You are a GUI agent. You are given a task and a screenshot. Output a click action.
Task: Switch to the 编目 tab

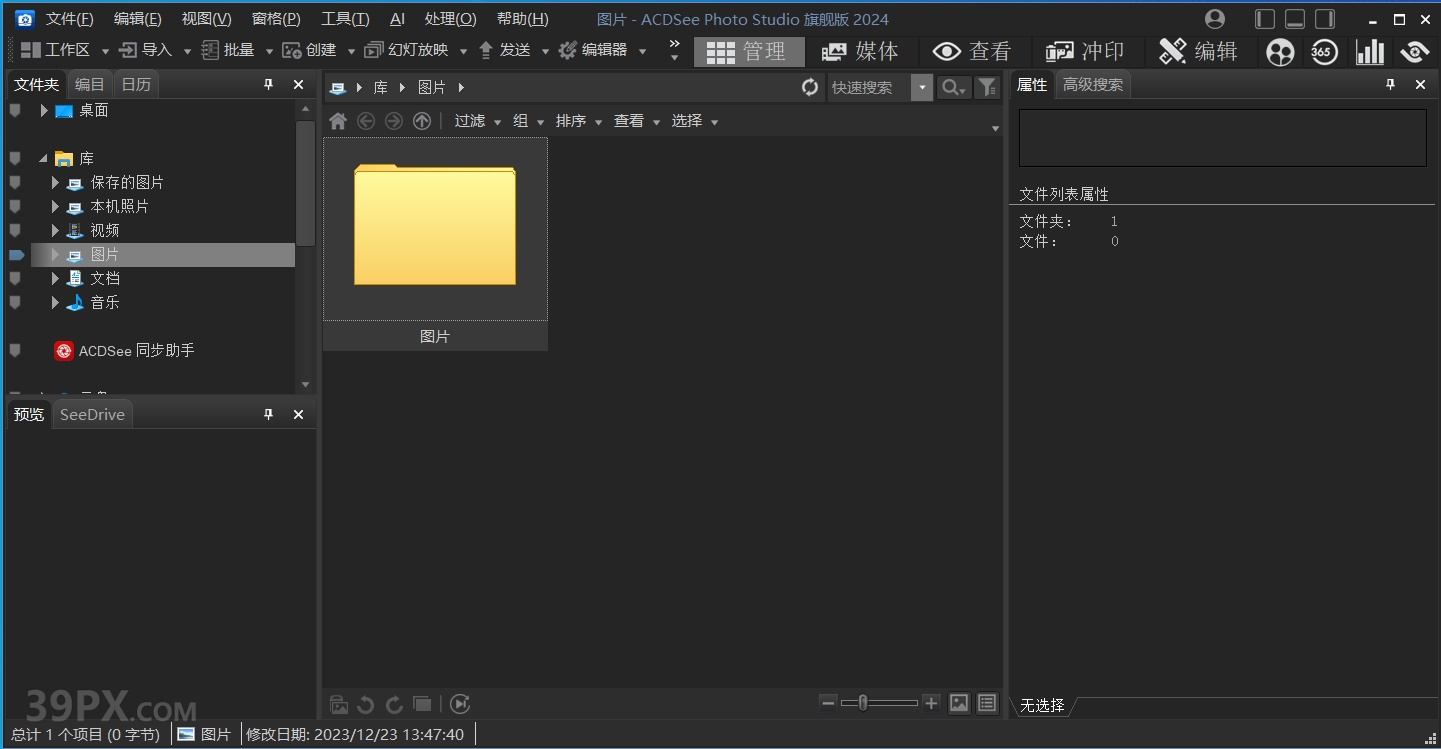click(x=90, y=85)
